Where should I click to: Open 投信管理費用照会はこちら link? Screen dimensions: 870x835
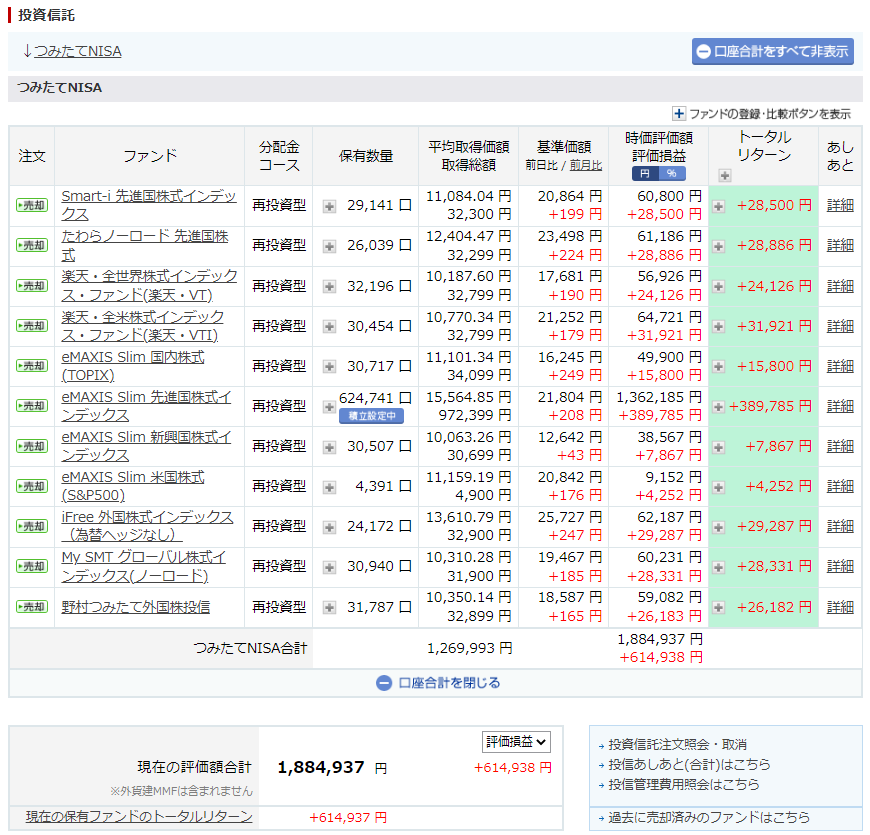pyautogui.click(x=684, y=785)
